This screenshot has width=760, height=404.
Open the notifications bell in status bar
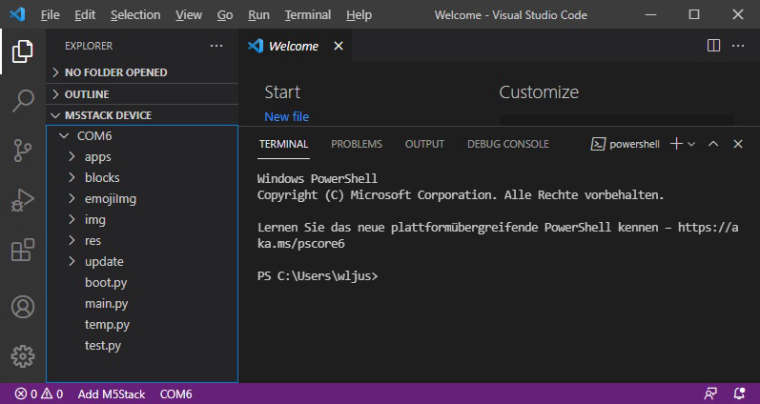pos(739,393)
